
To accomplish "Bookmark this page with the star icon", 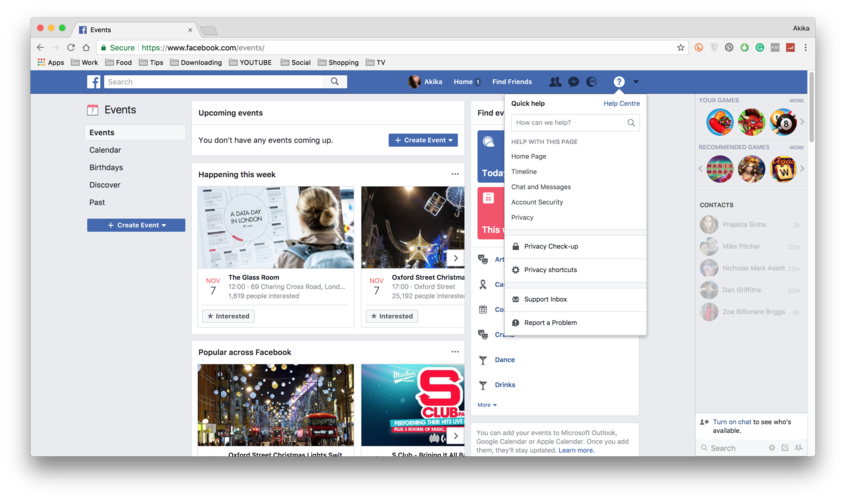I will [x=681, y=47].
